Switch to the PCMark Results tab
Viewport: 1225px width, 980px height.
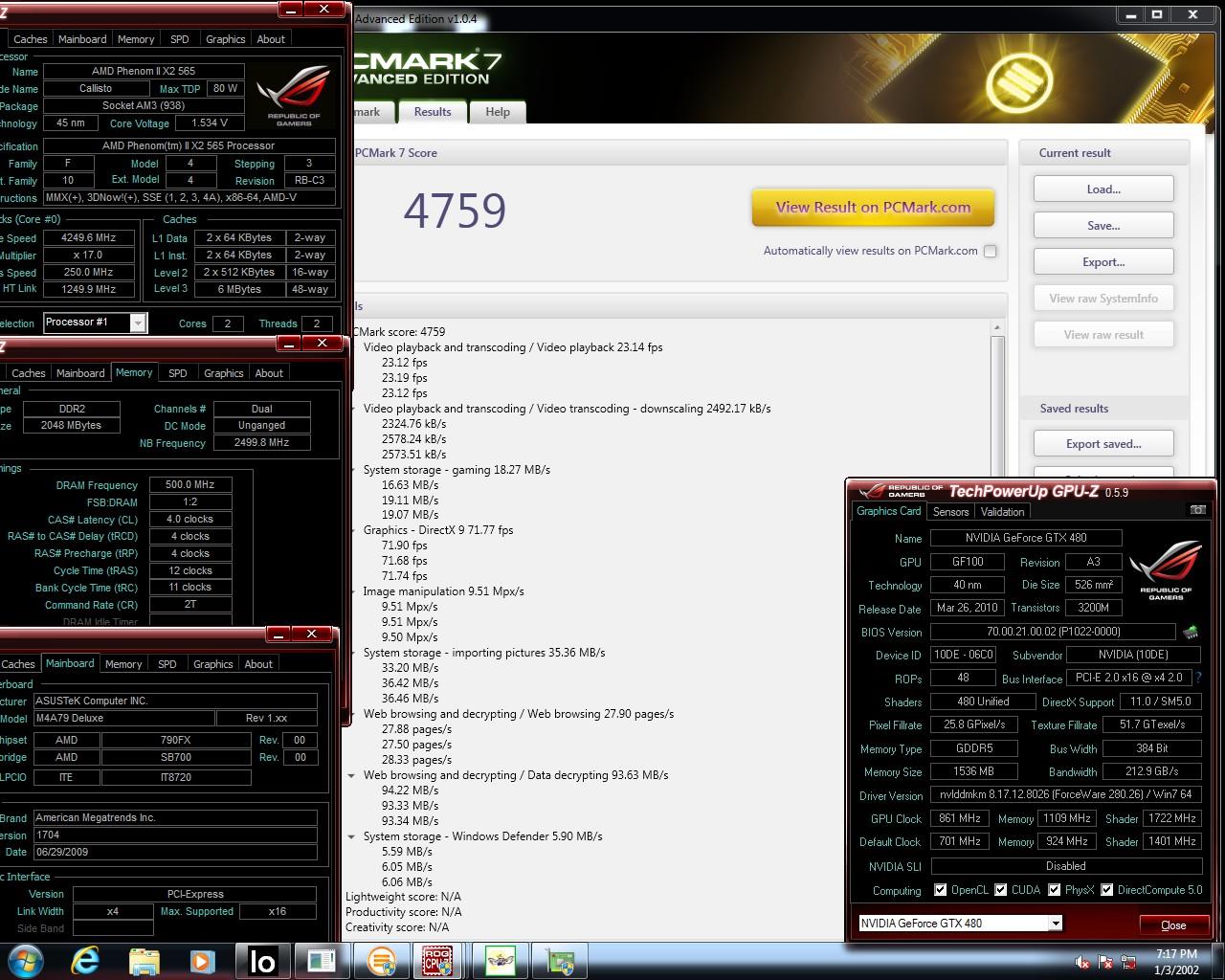(x=433, y=112)
